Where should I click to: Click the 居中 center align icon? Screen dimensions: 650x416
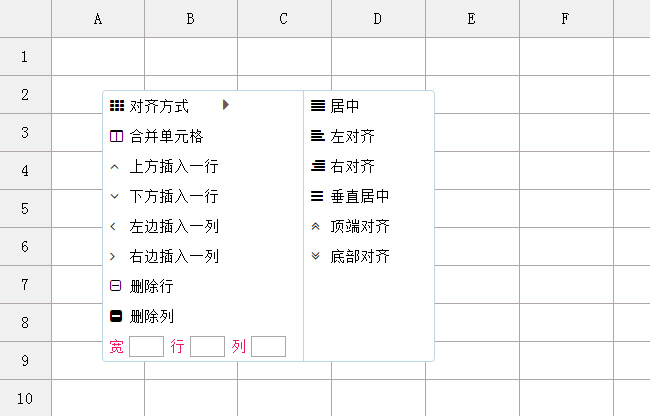pyautogui.click(x=317, y=106)
